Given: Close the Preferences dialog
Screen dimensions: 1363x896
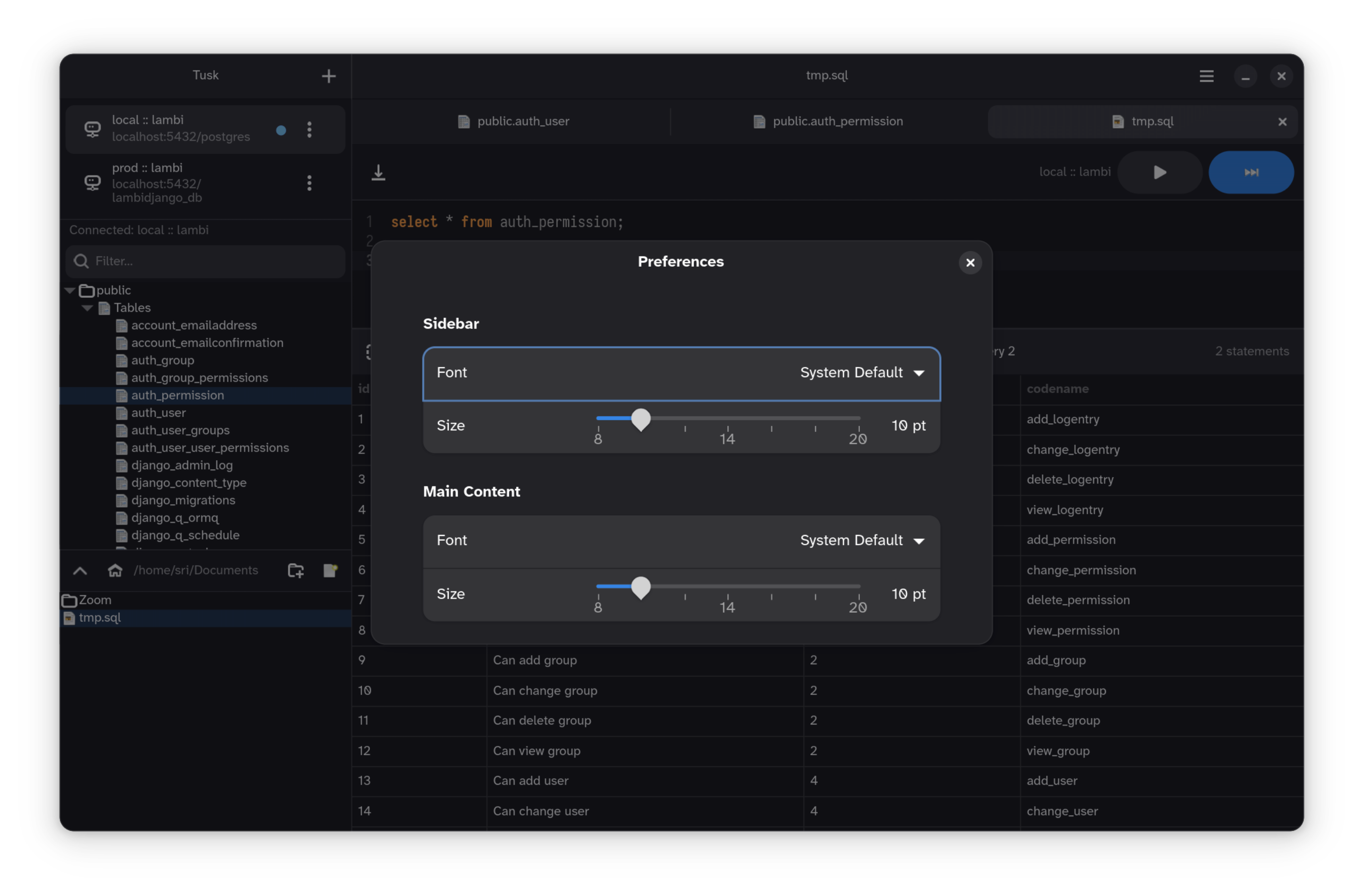Looking at the screenshot, I should (970, 262).
